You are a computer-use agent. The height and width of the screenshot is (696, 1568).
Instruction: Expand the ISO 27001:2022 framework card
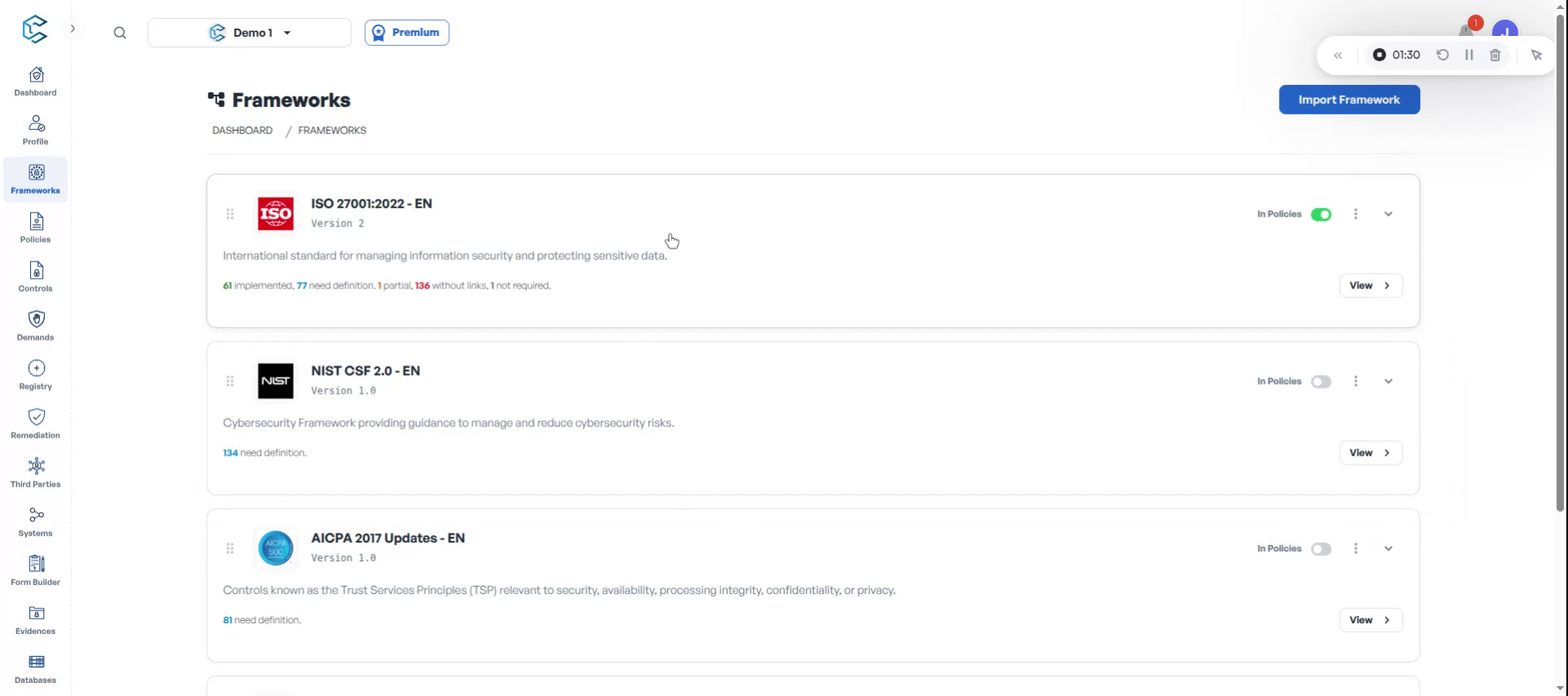point(1388,214)
